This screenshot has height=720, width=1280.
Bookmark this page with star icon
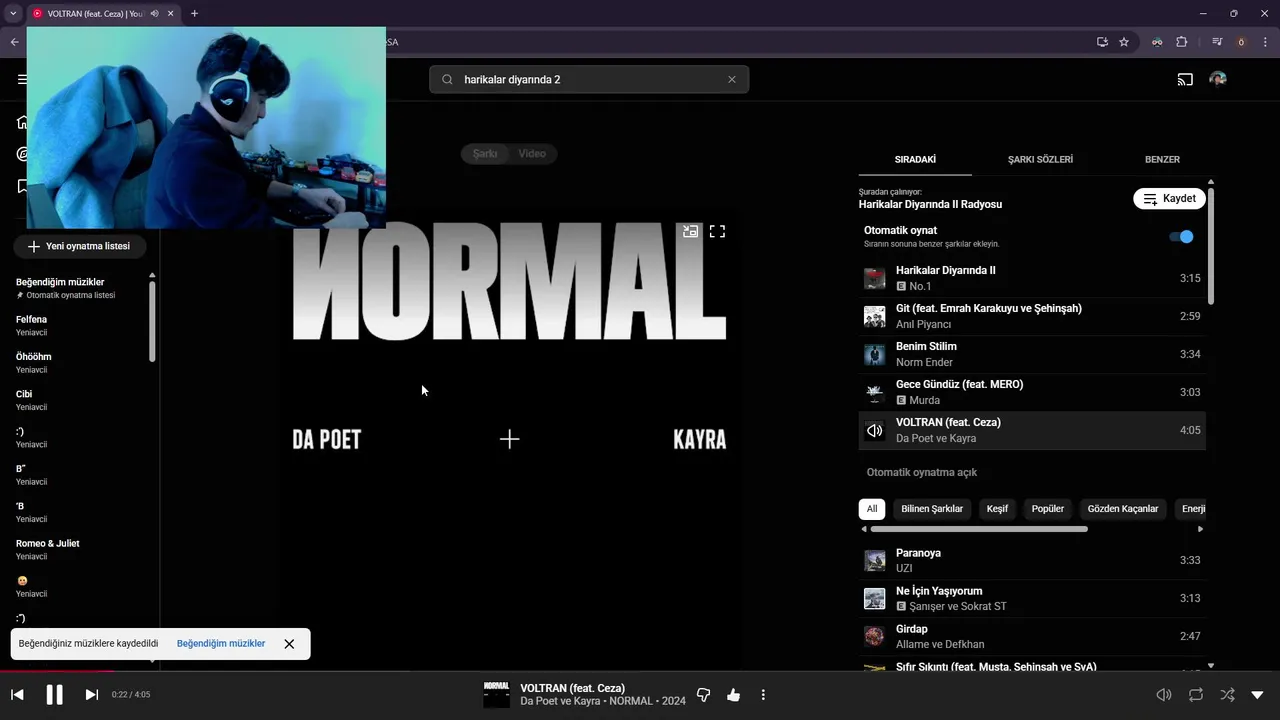coord(1124,42)
